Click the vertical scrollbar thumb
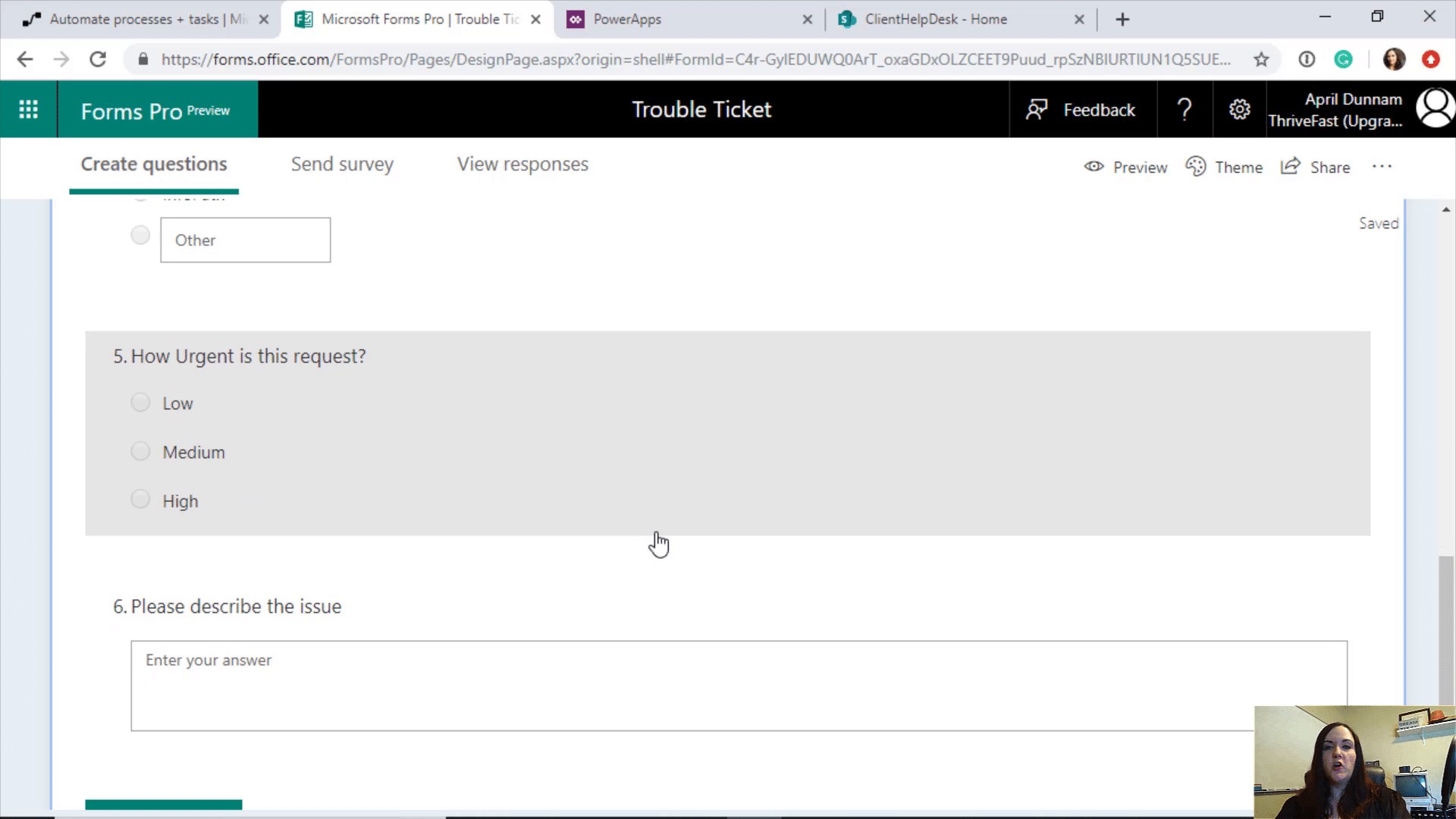 (x=1446, y=631)
